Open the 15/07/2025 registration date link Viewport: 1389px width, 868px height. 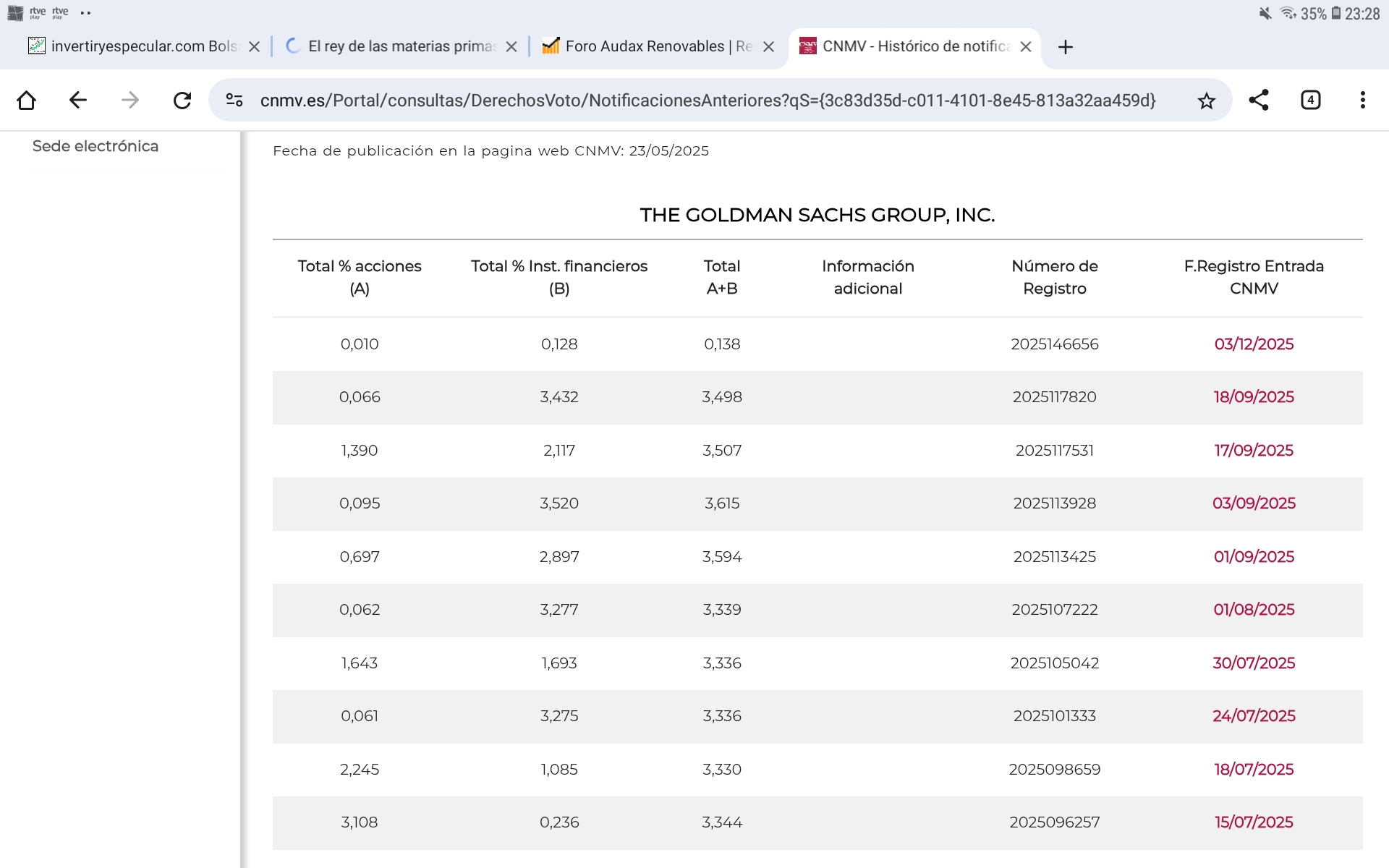[1254, 822]
